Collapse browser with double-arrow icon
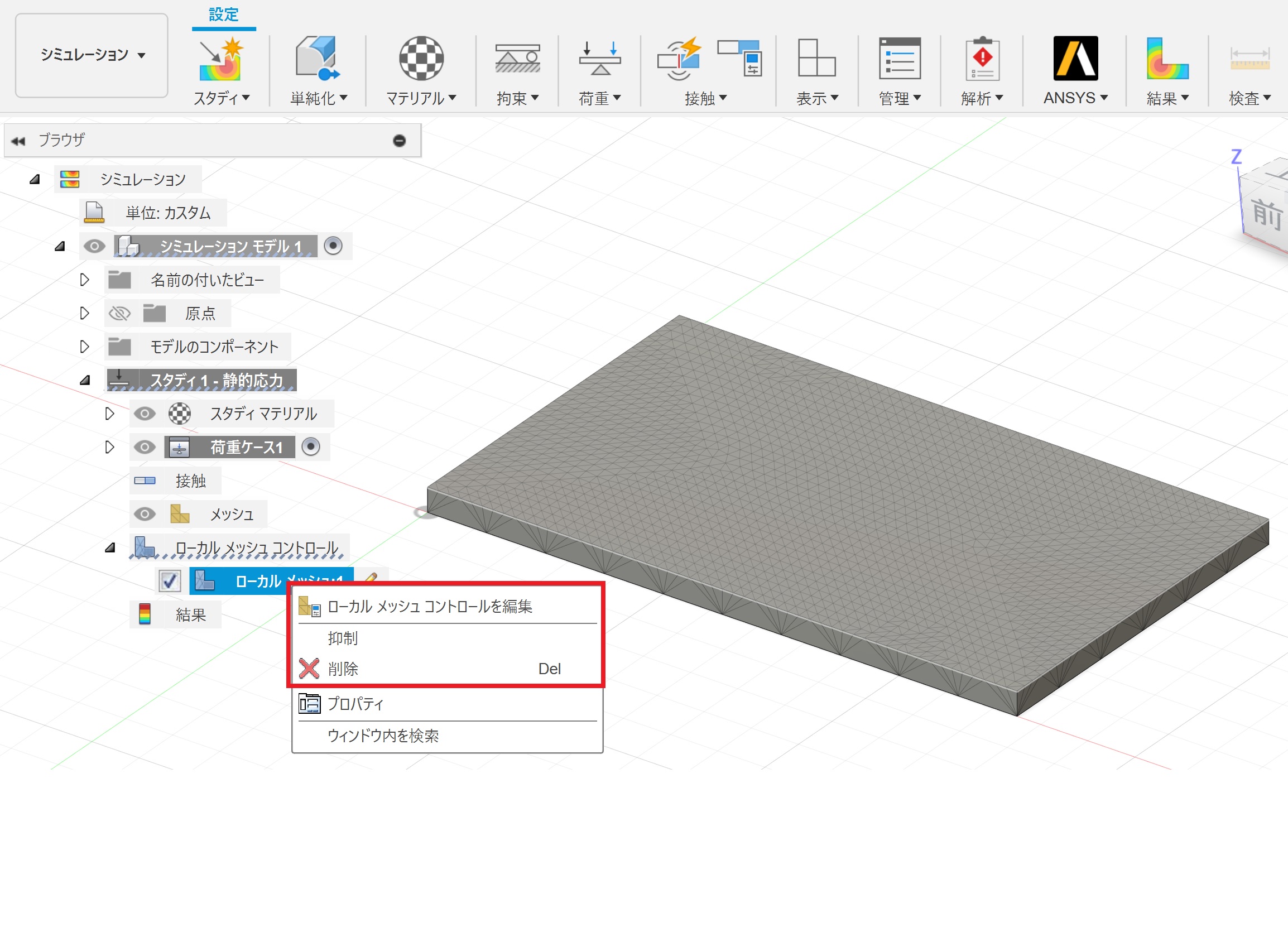The width and height of the screenshot is (1288, 932). [x=18, y=141]
